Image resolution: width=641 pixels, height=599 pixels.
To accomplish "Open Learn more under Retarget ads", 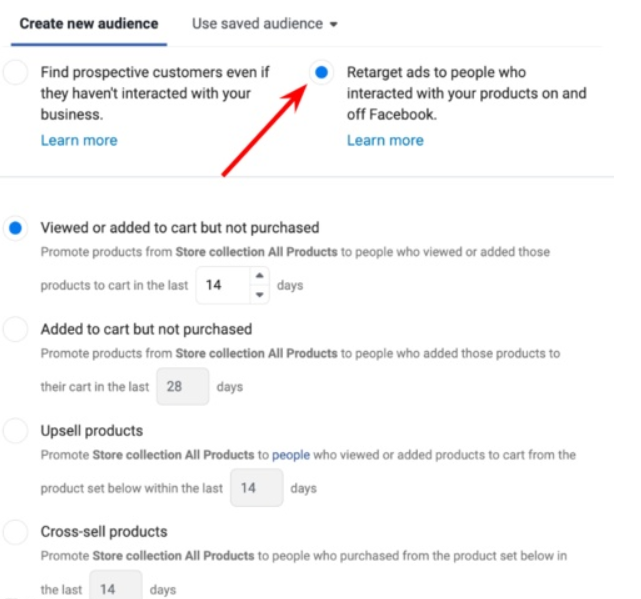I will (385, 140).
